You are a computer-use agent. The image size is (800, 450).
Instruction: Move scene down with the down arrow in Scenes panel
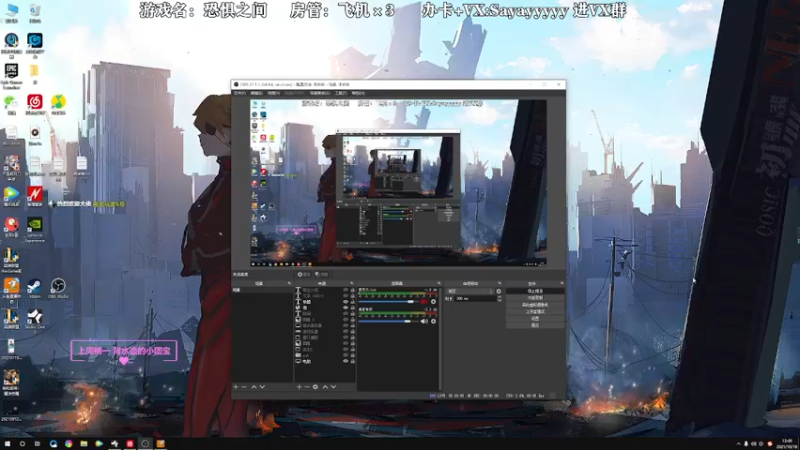pyautogui.click(x=262, y=387)
